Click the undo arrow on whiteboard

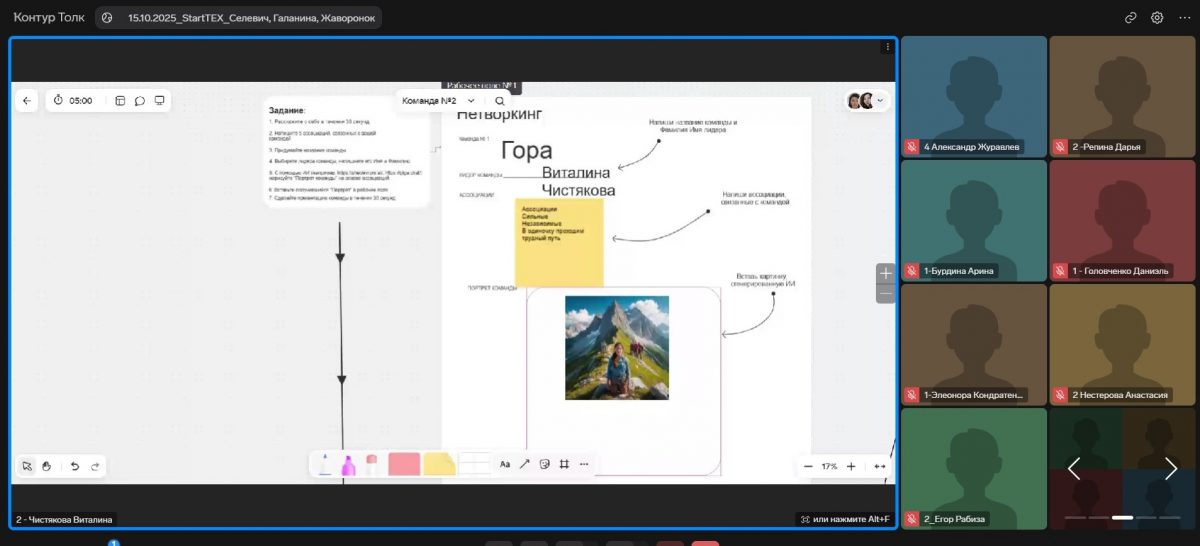click(74, 466)
